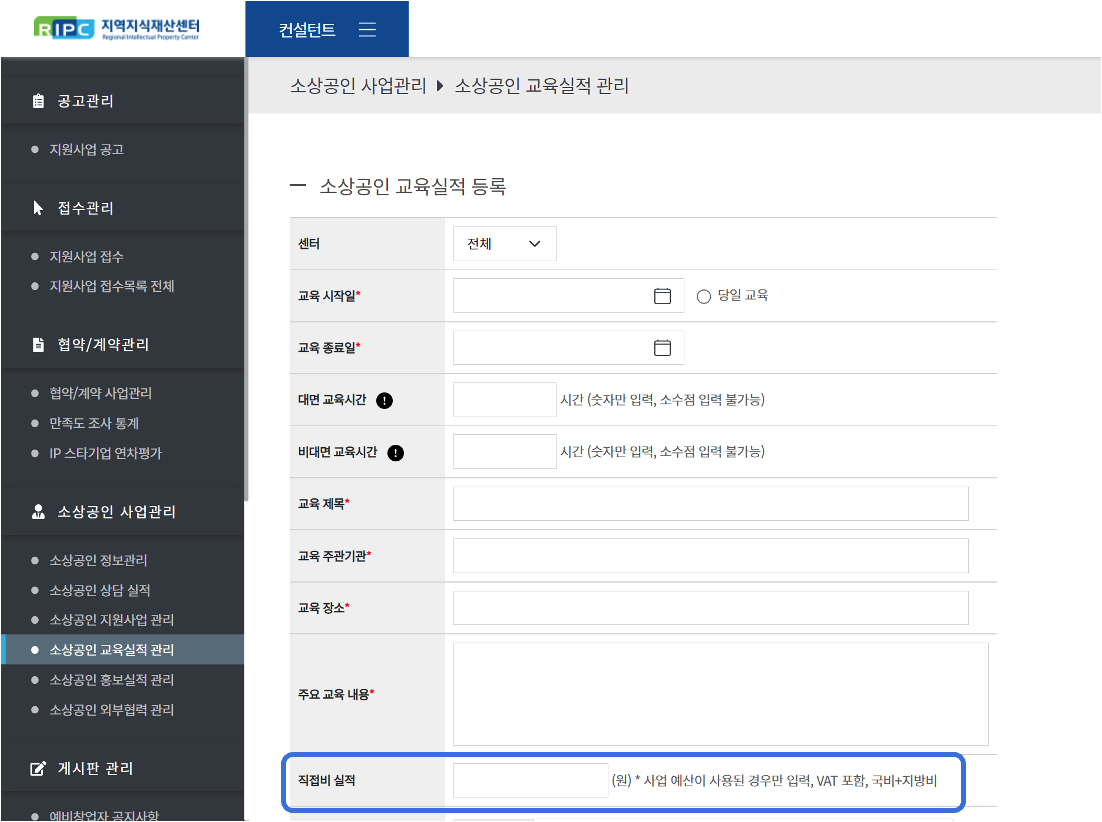Screen dimensions: 1102x822
Task: Click info icon next to 대면 교육시간
Action: tap(385, 400)
